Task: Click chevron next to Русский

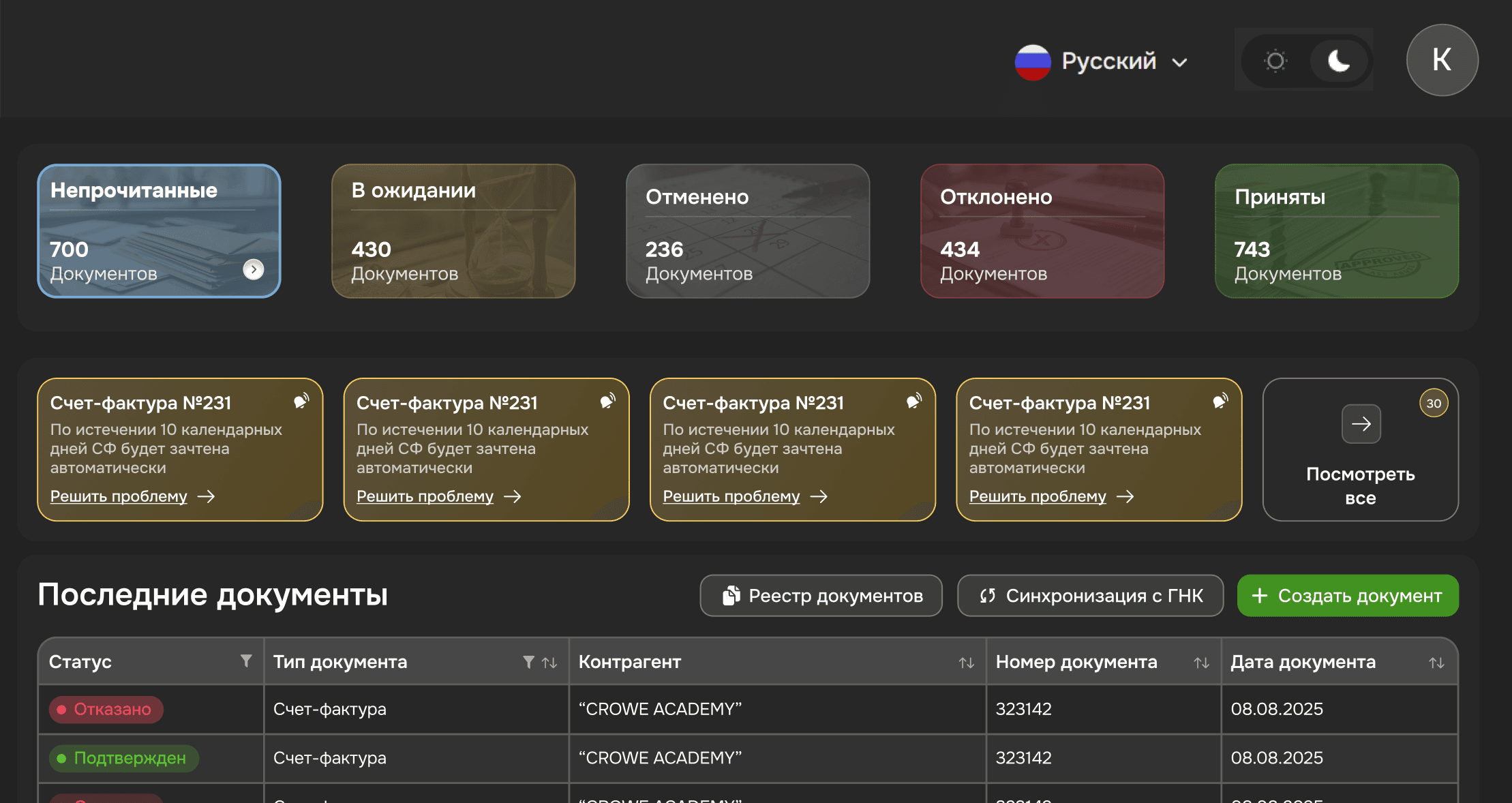Action: point(1180,63)
